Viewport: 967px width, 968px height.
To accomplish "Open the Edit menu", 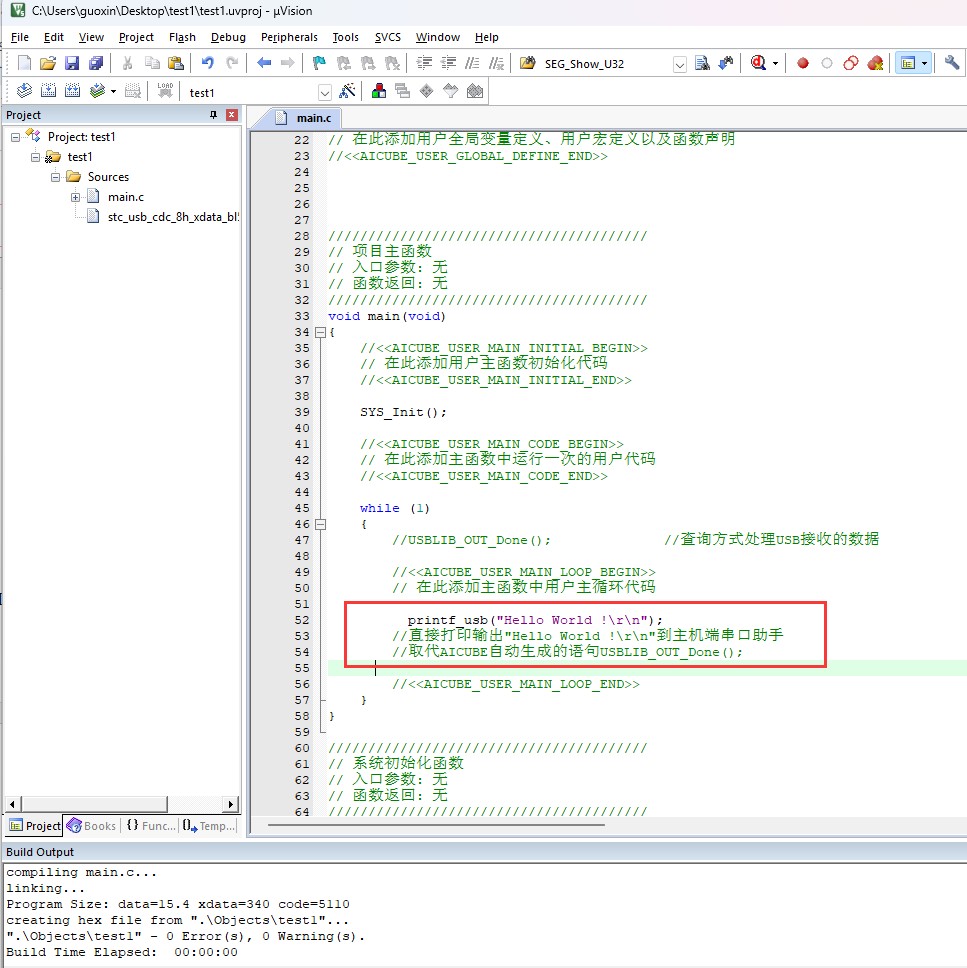I will (x=54, y=37).
